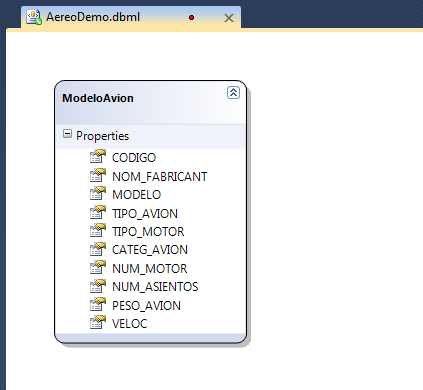Click the CODIGO property icon
423x390 pixels.
(x=98, y=156)
